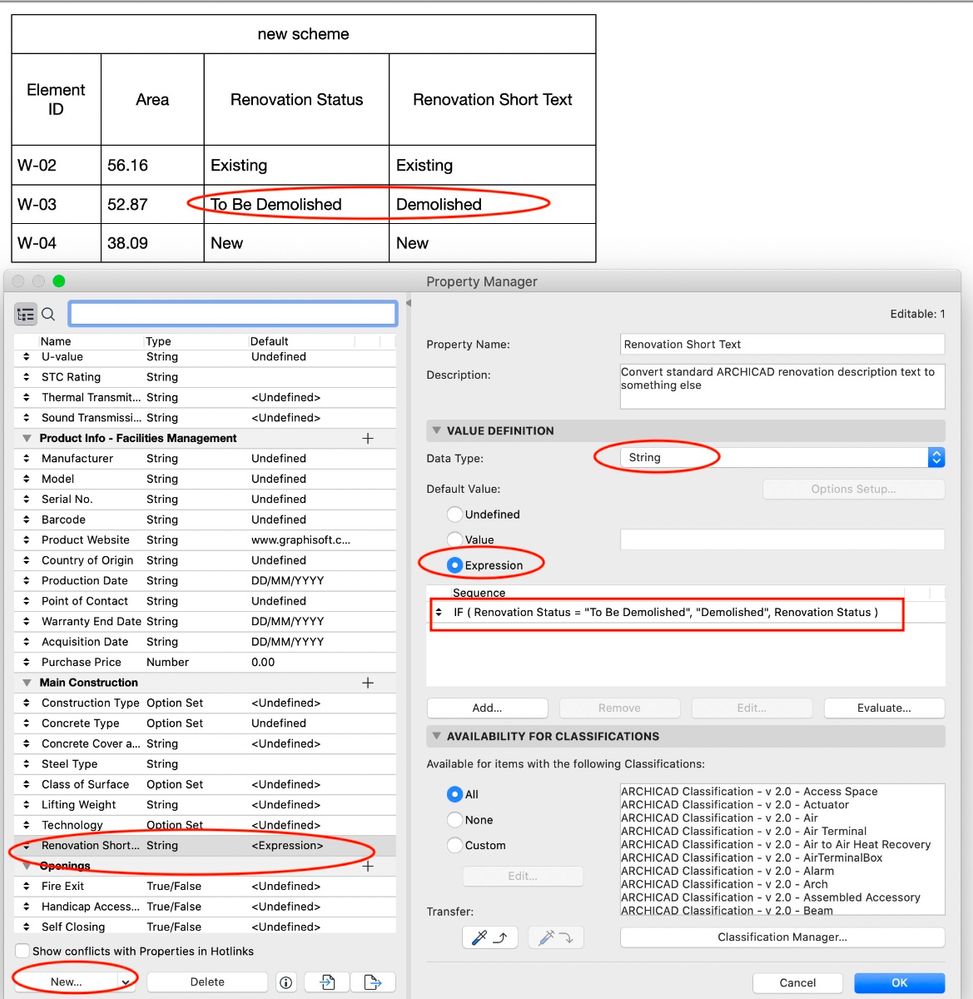973x999 pixels.
Task: Click the W-04 Element ID cell in schedule
Action: pos(56,243)
